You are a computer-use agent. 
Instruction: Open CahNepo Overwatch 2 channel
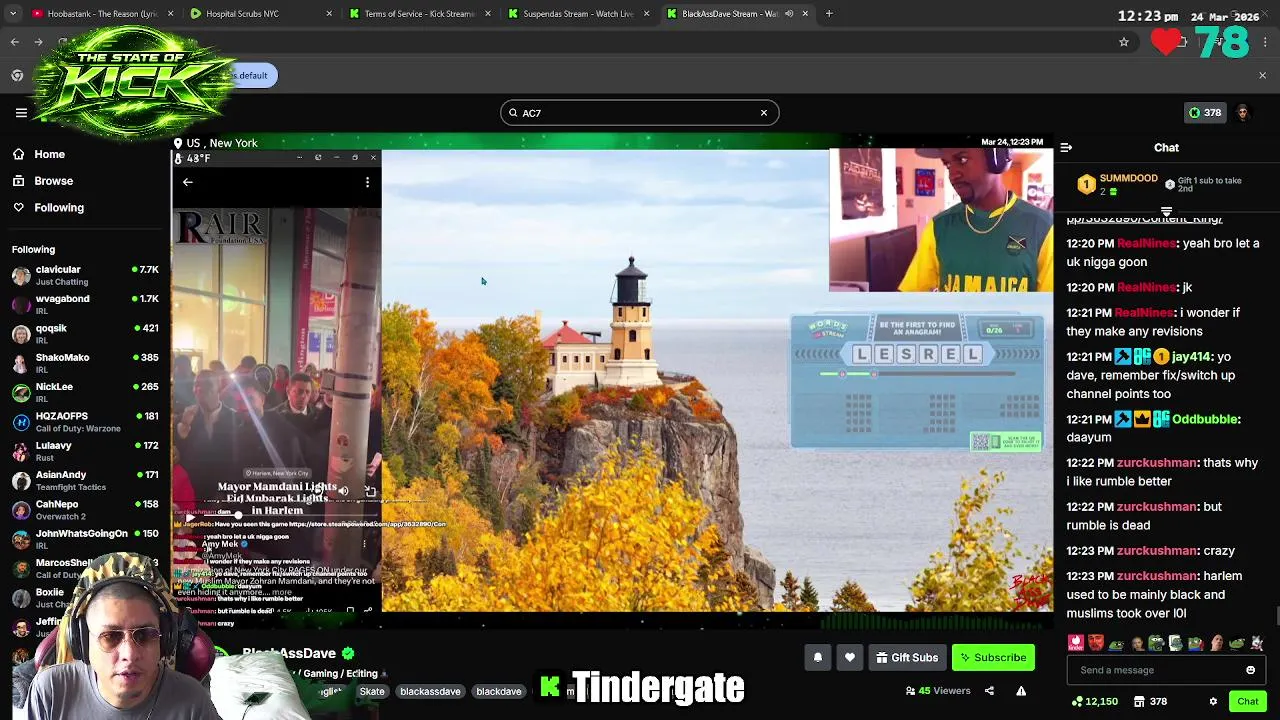coord(85,509)
